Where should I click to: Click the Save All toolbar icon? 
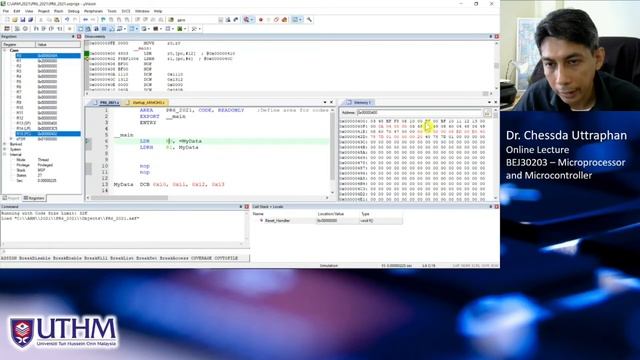pyautogui.click(x=30, y=20)
